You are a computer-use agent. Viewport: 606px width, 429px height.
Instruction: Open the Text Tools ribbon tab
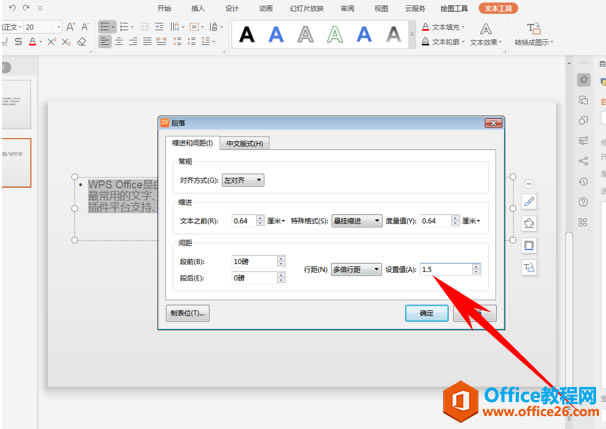(498, 8)
